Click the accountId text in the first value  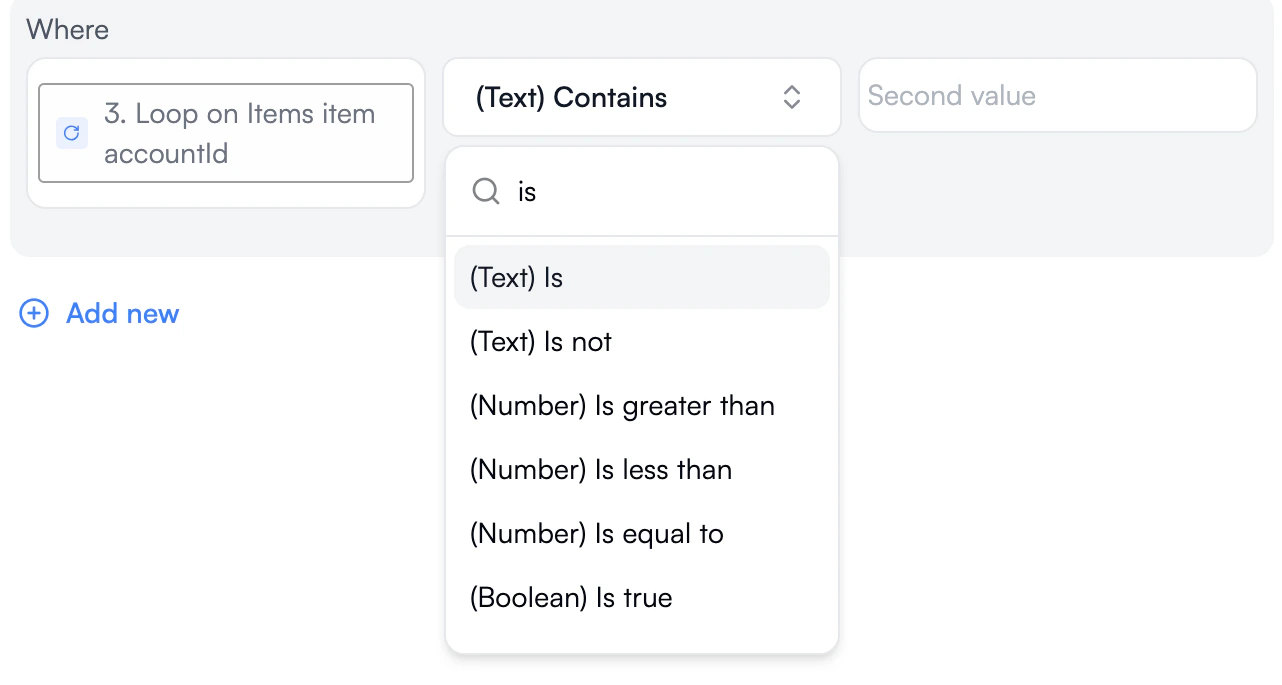[x=166, y=154]
